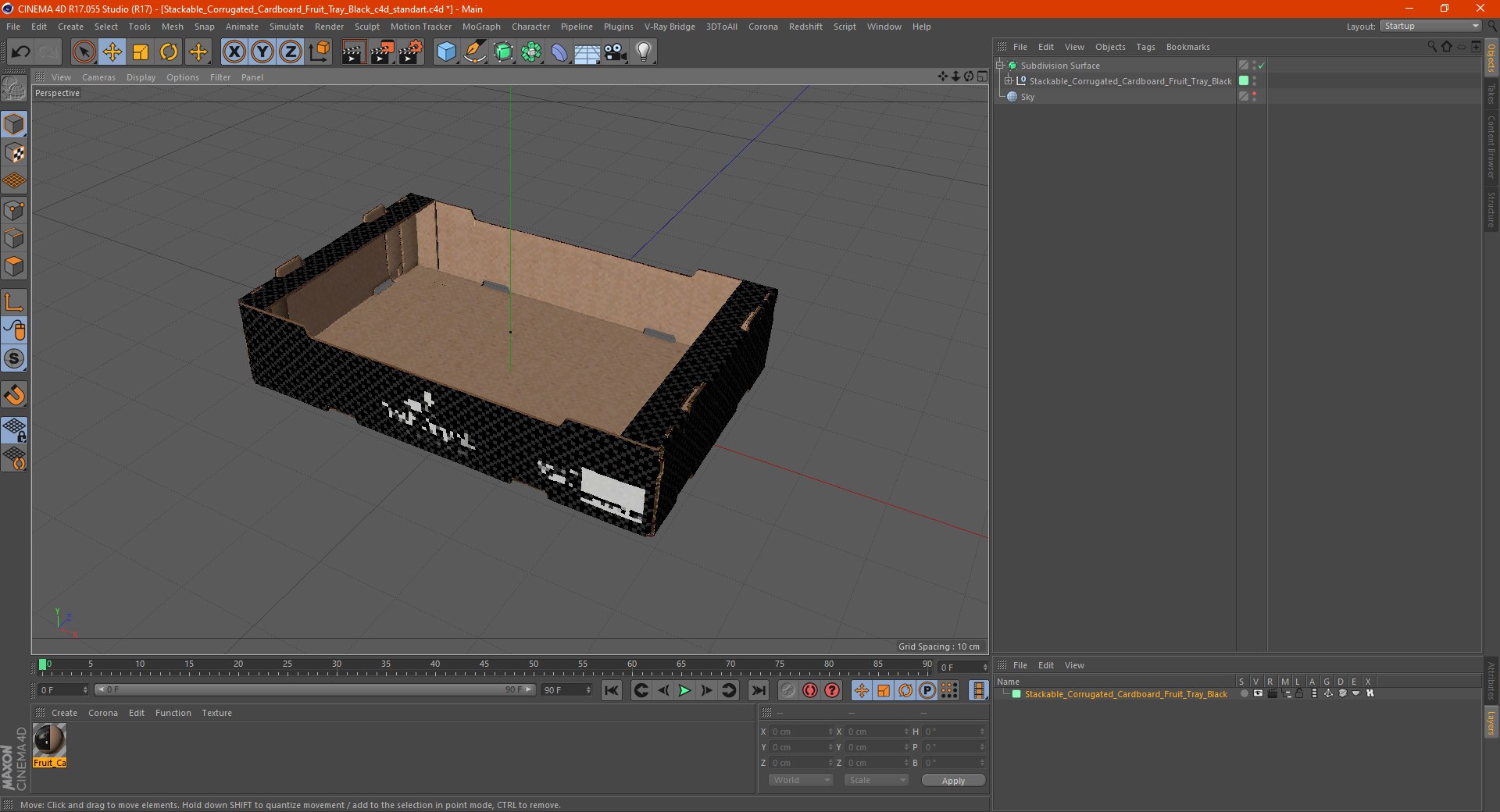Toggle Y axis lock
The height and width of the screenshot is (812, 1500).
262,52
